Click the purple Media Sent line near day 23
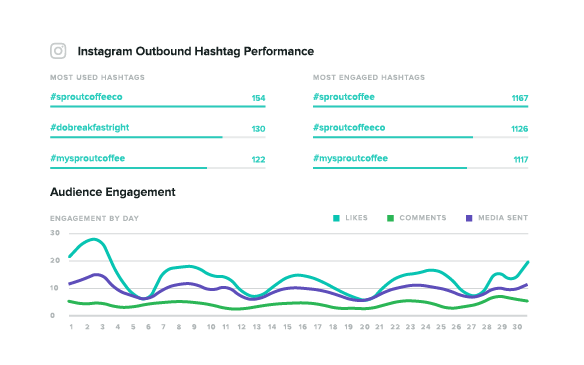 410,286
